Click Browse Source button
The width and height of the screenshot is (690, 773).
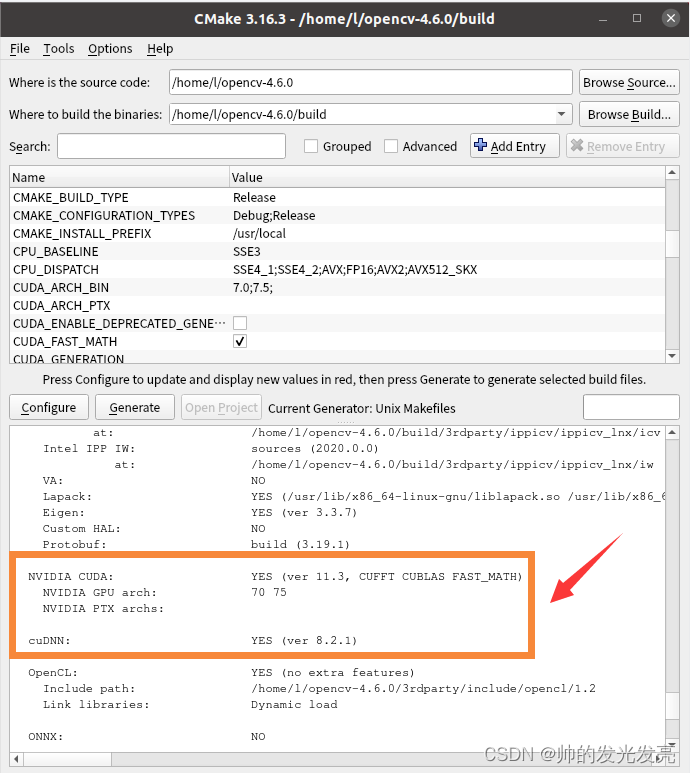click(x=629, y=82)
